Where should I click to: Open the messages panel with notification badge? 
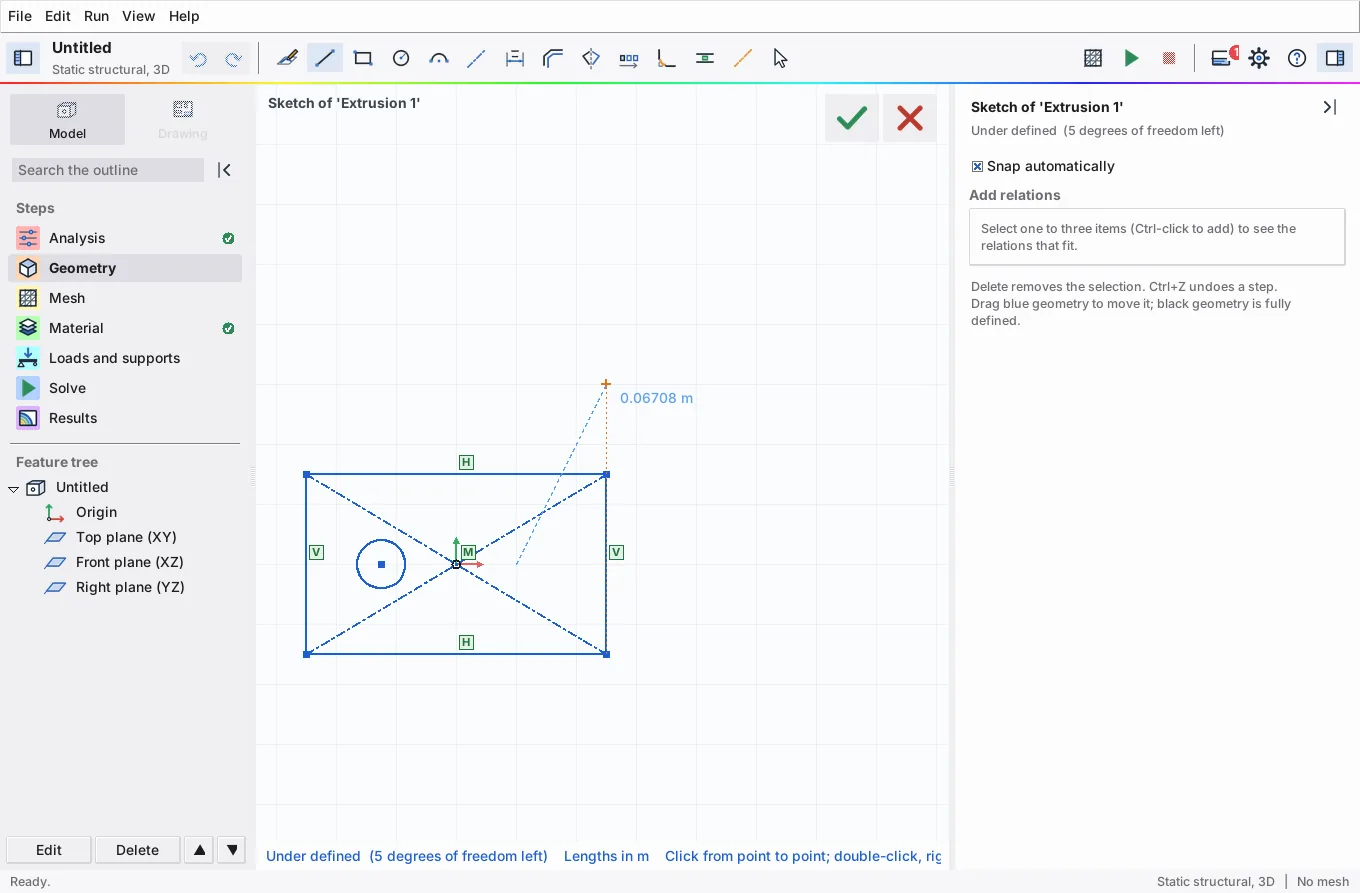1222,58
